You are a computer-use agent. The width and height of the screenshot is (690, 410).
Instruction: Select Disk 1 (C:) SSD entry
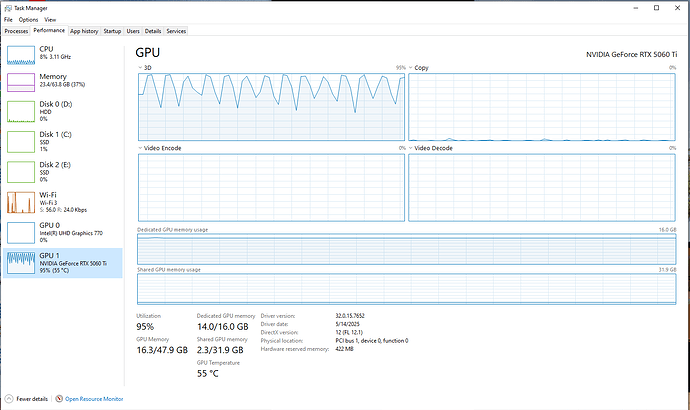pyautogui.click(x=62, y=142)
